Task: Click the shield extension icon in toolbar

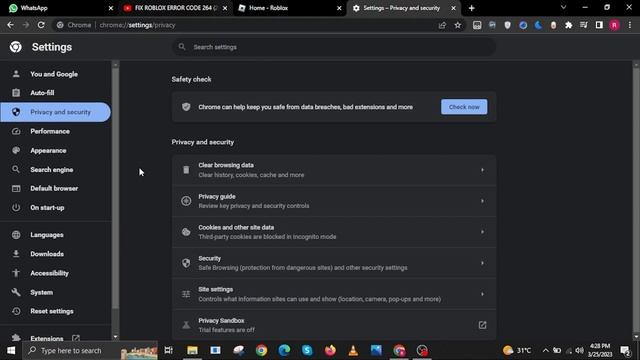Action: [507, 25]
